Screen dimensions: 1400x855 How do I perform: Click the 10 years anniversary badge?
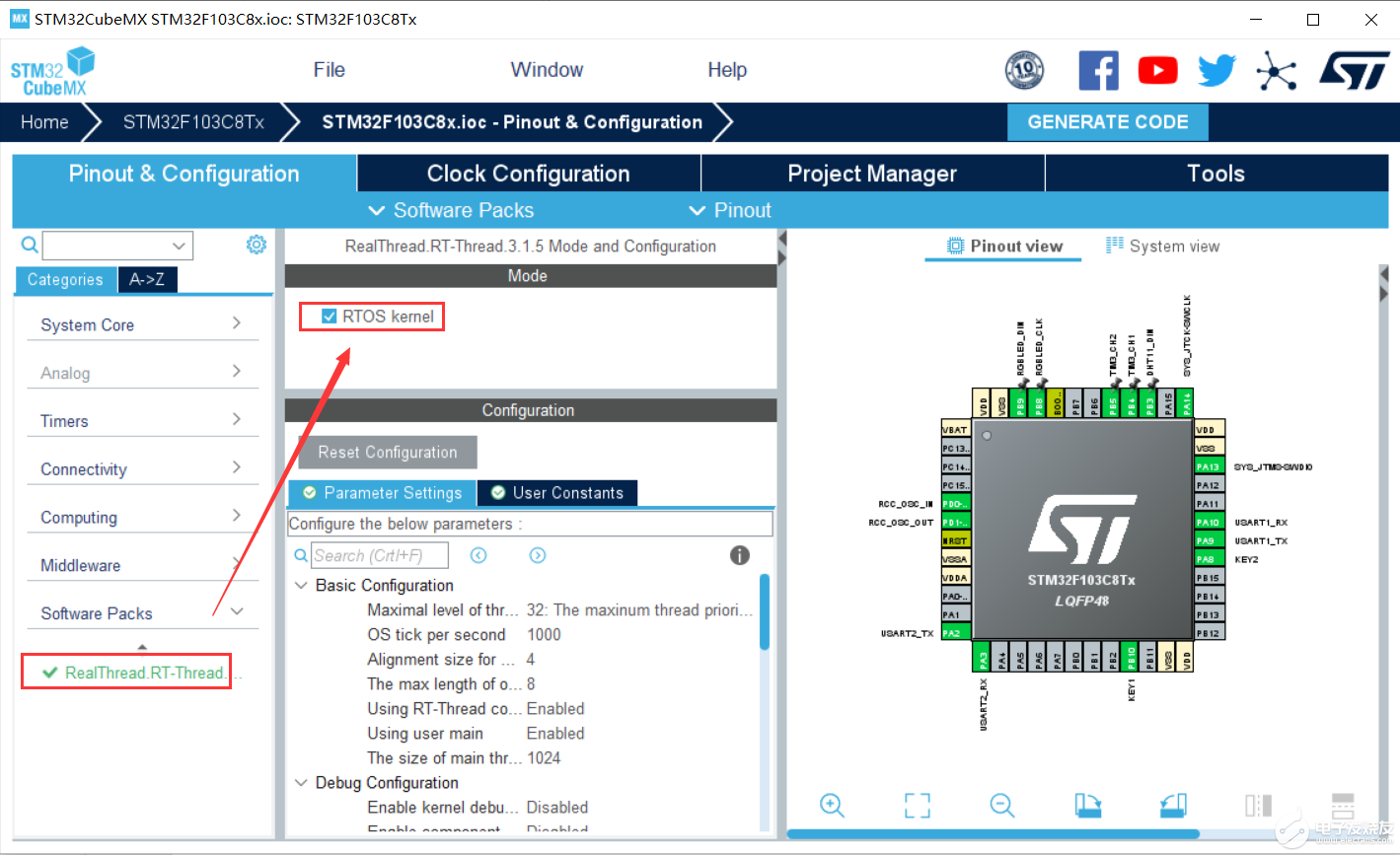[x=1024, y=70]
